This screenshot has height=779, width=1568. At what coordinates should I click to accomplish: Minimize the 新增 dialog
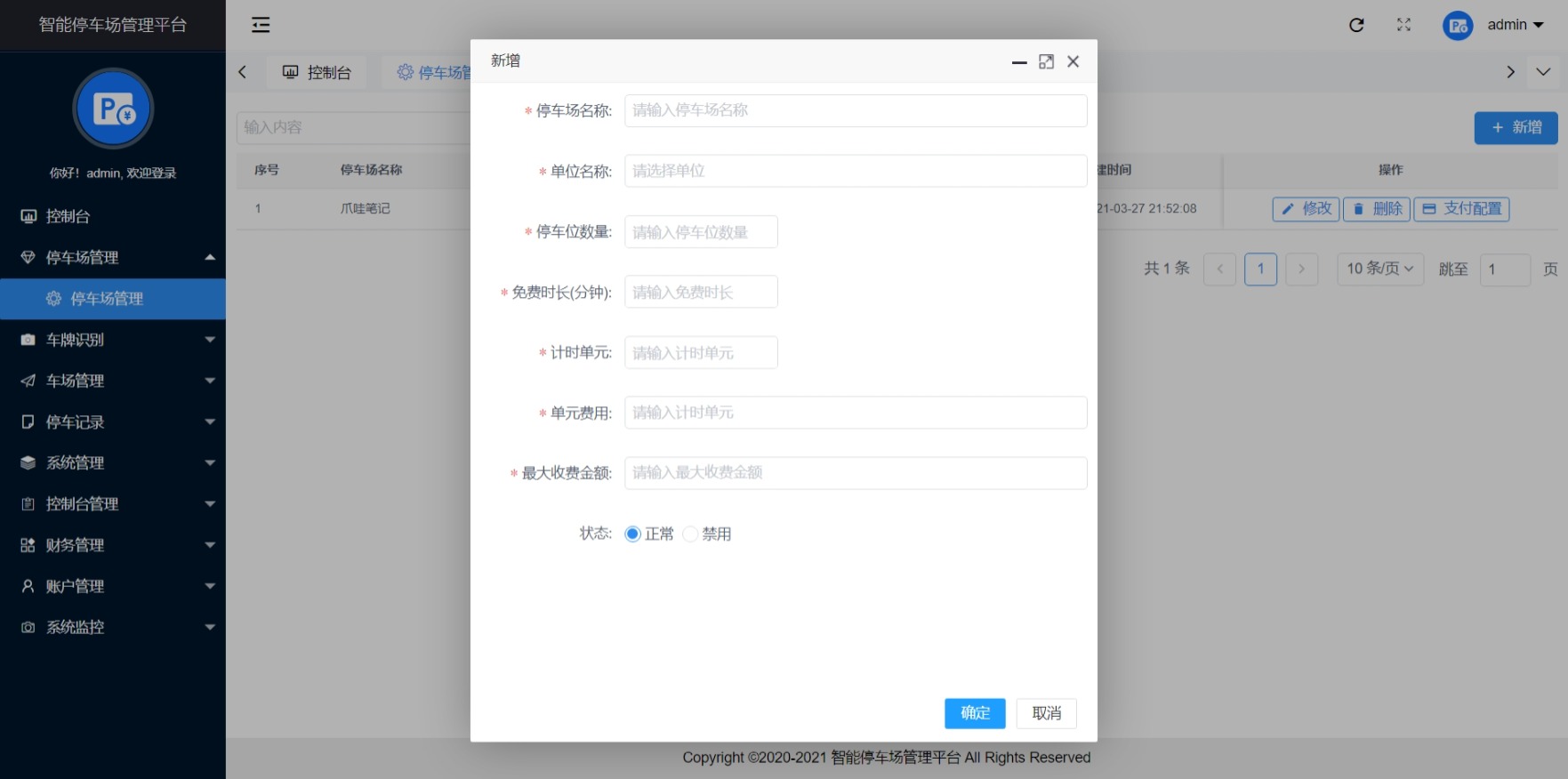pyautogui.click(x=1019, y=61)
